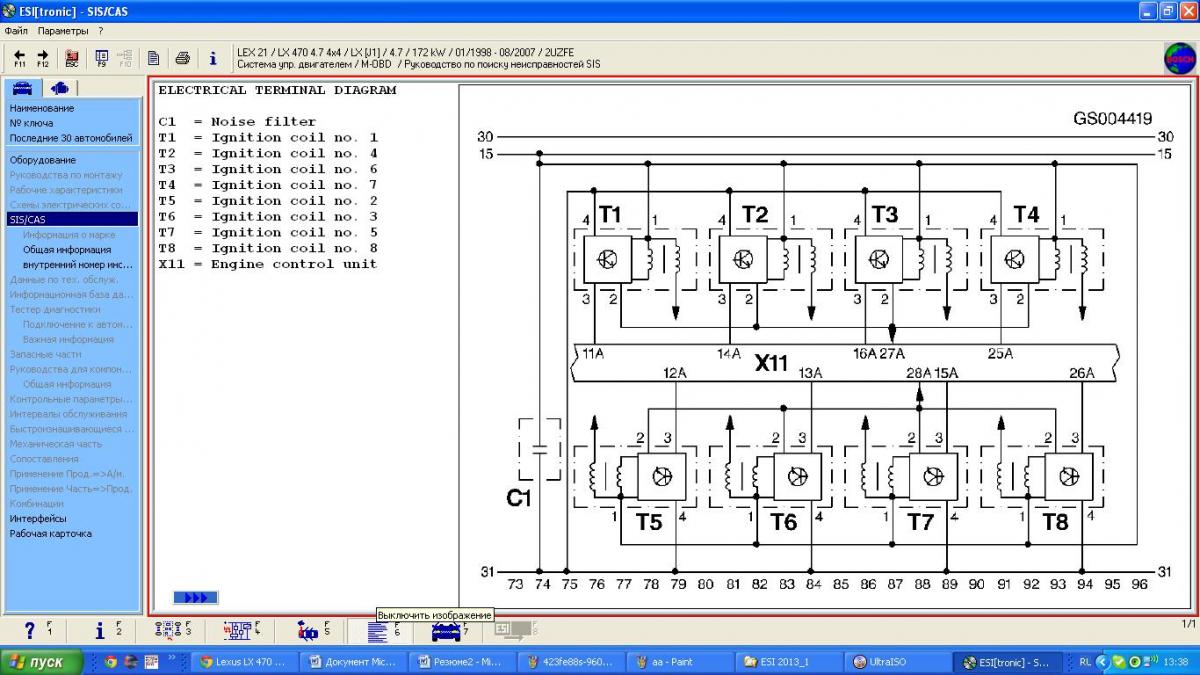Click the F9 toolbar icon
Screen dimensions: 1200x675
click(101, 57)
